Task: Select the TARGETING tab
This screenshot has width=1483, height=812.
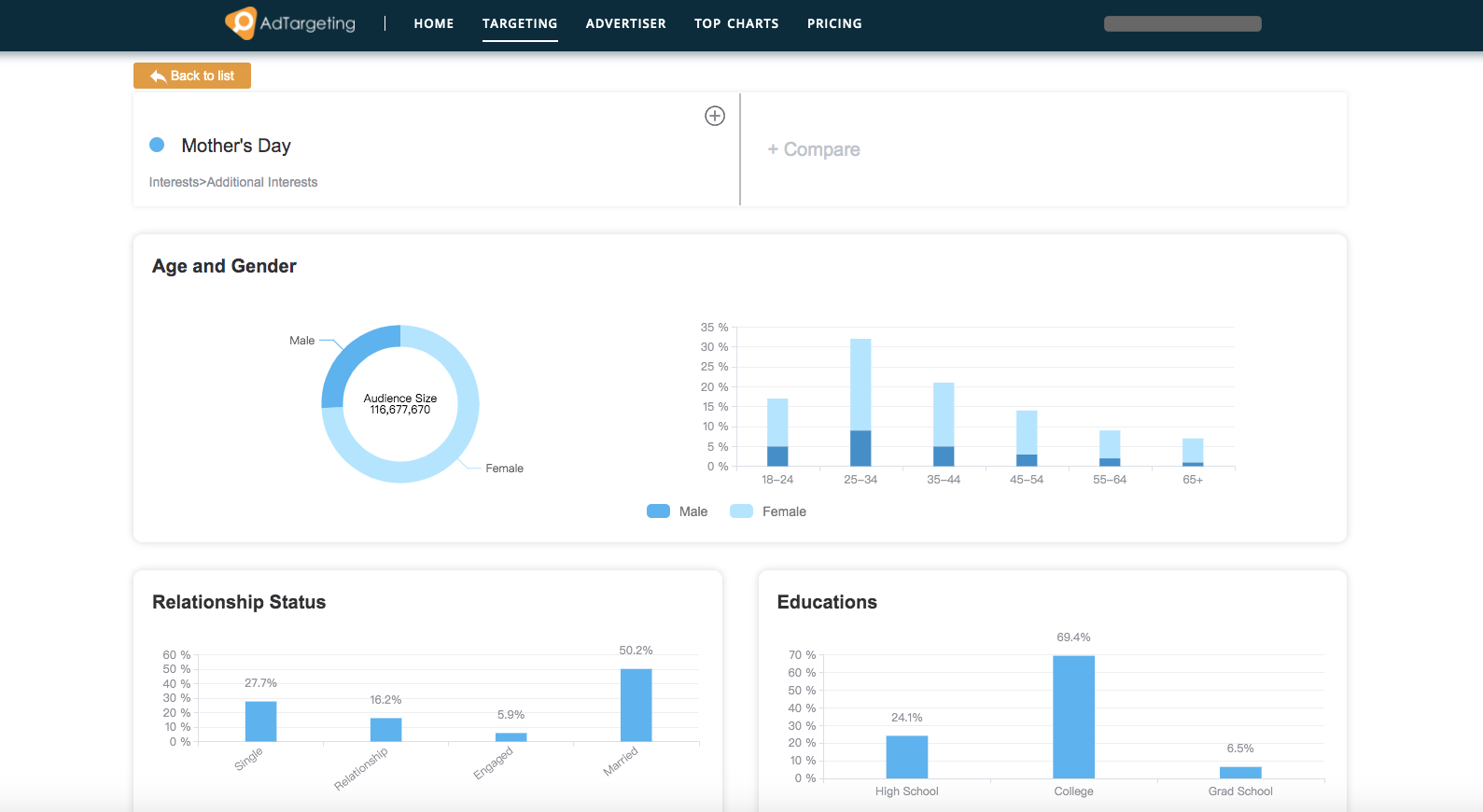Action: pyautogui.click(x=520, y=23)
